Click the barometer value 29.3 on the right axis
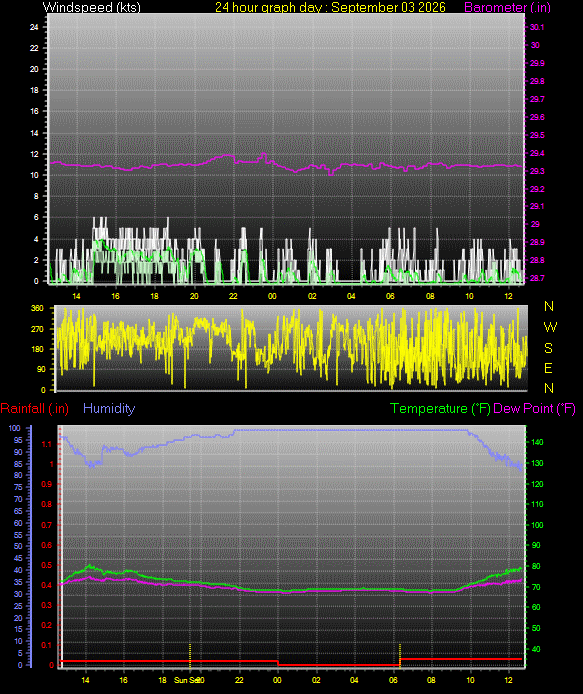This screenshot has height=694, width=583. [537, 171]
